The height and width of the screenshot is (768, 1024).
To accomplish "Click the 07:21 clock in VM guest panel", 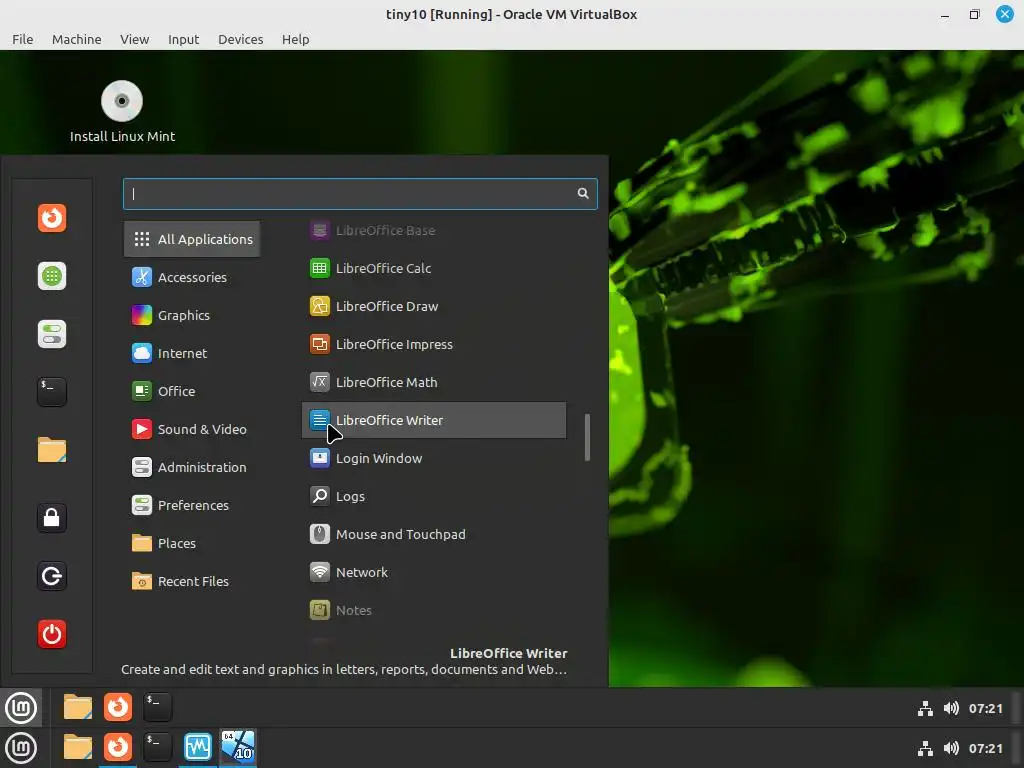I will (985, 709).
